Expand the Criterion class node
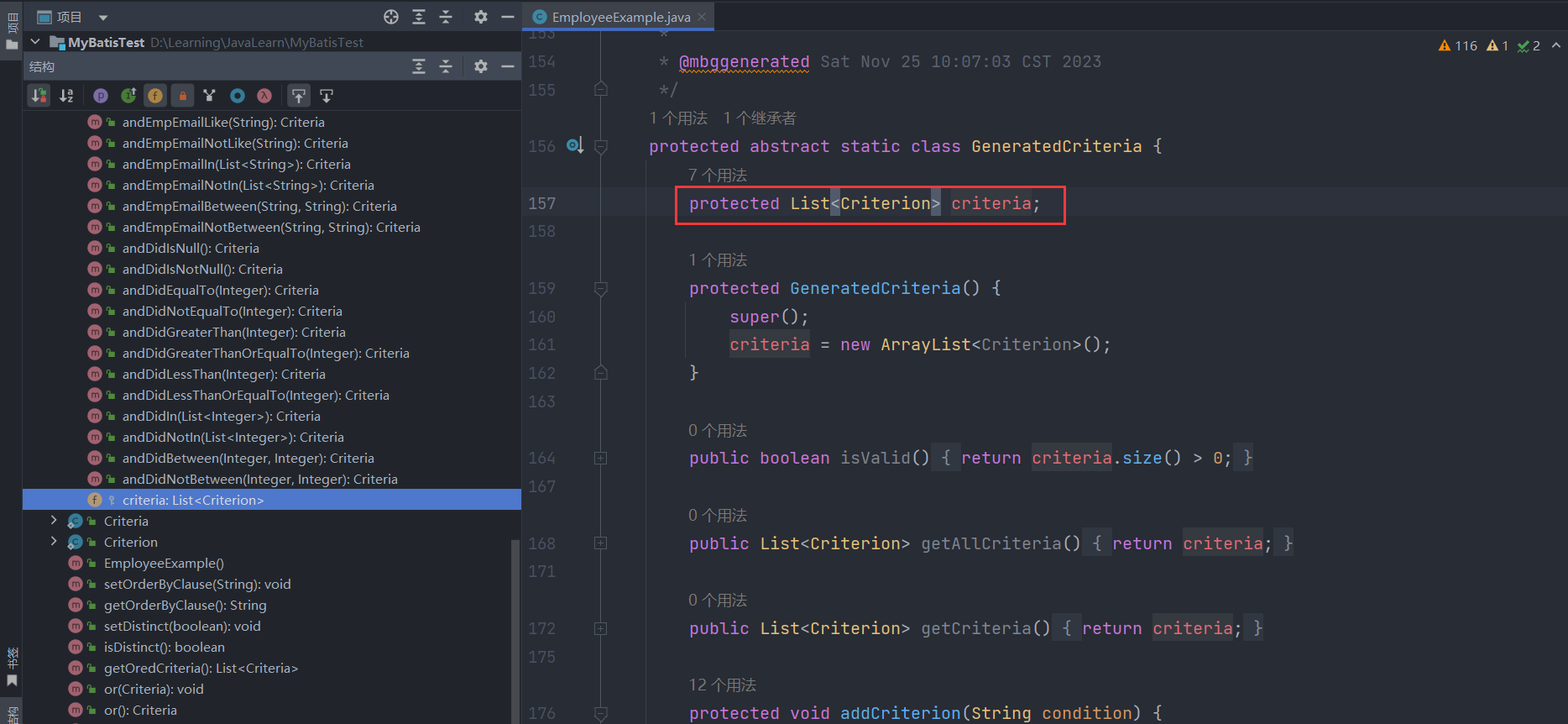The height and width of the screenshot is (724, 1568). 54,542
